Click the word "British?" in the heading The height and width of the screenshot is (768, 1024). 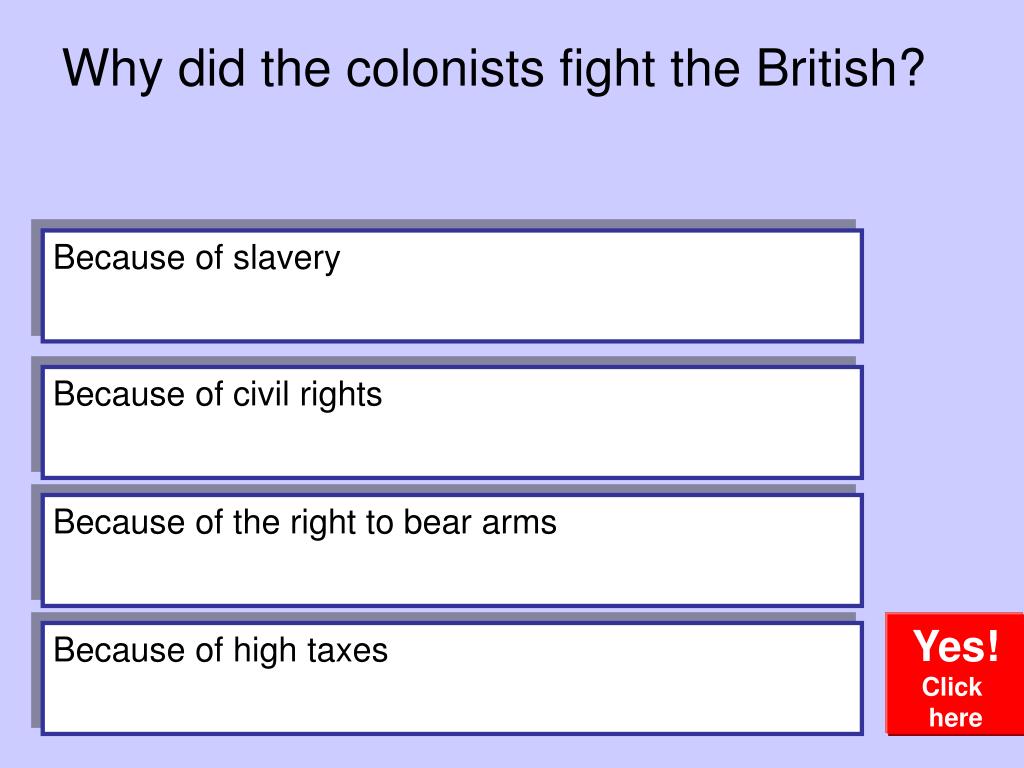pyautogui.click(x=840, y=68)
